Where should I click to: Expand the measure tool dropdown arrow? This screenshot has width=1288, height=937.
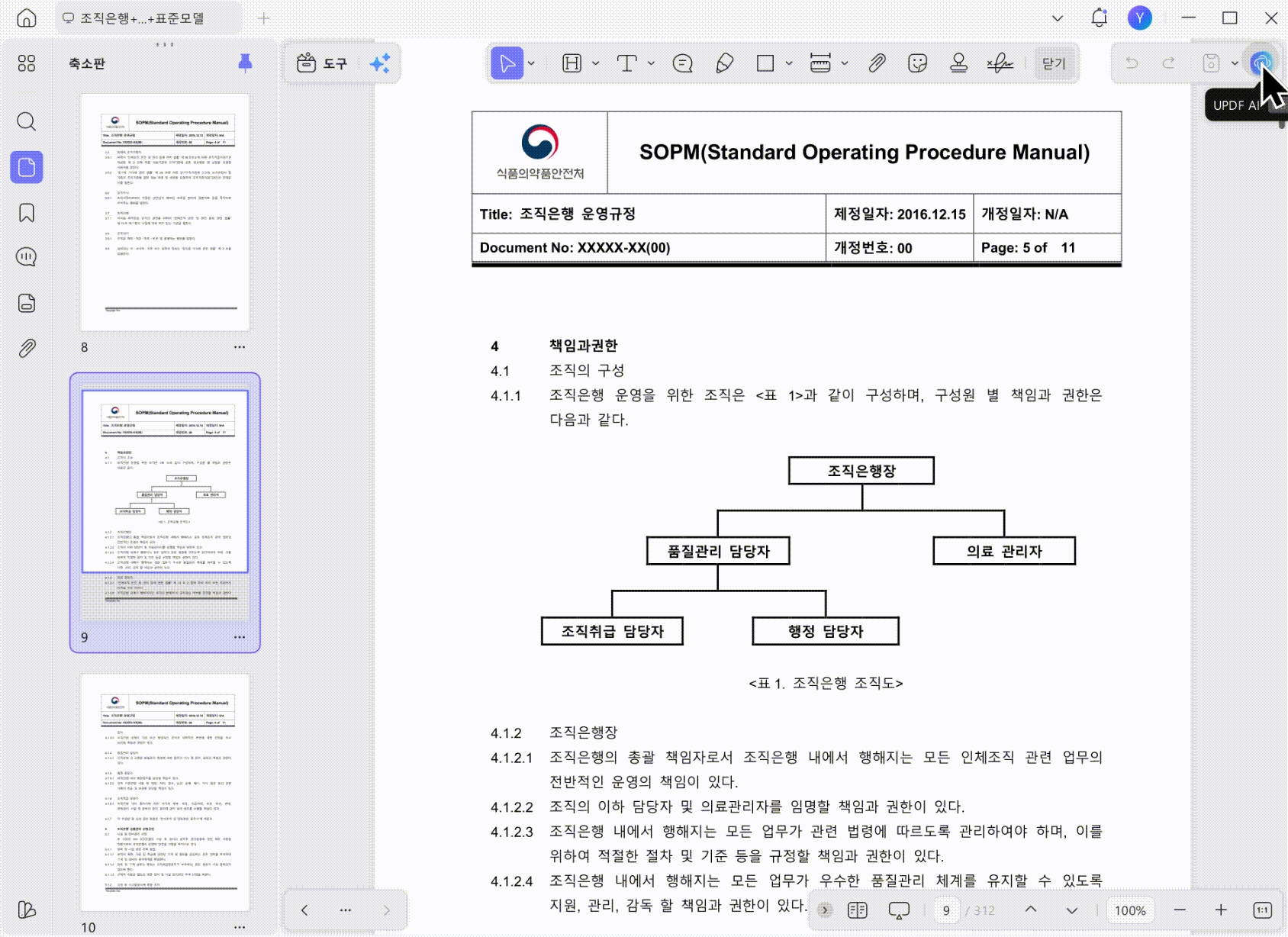[x=845, y=63]
